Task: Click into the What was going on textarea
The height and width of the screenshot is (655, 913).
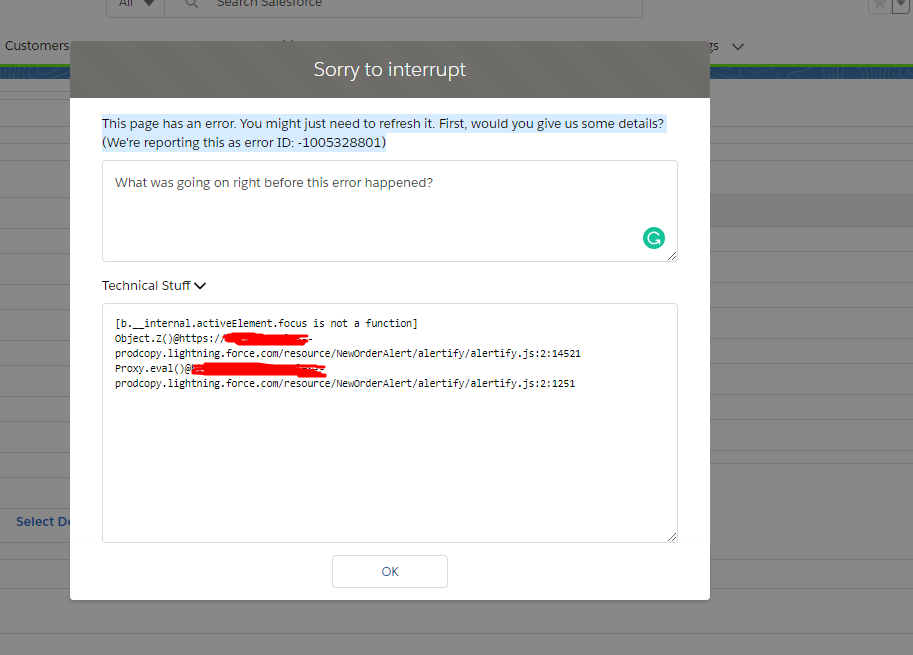Action: coord(390,211)
